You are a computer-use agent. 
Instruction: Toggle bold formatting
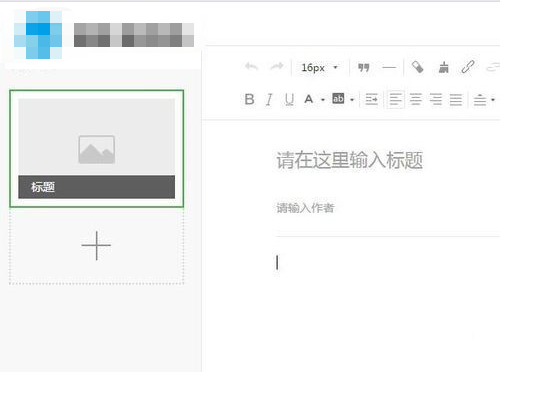pos(250,99)
